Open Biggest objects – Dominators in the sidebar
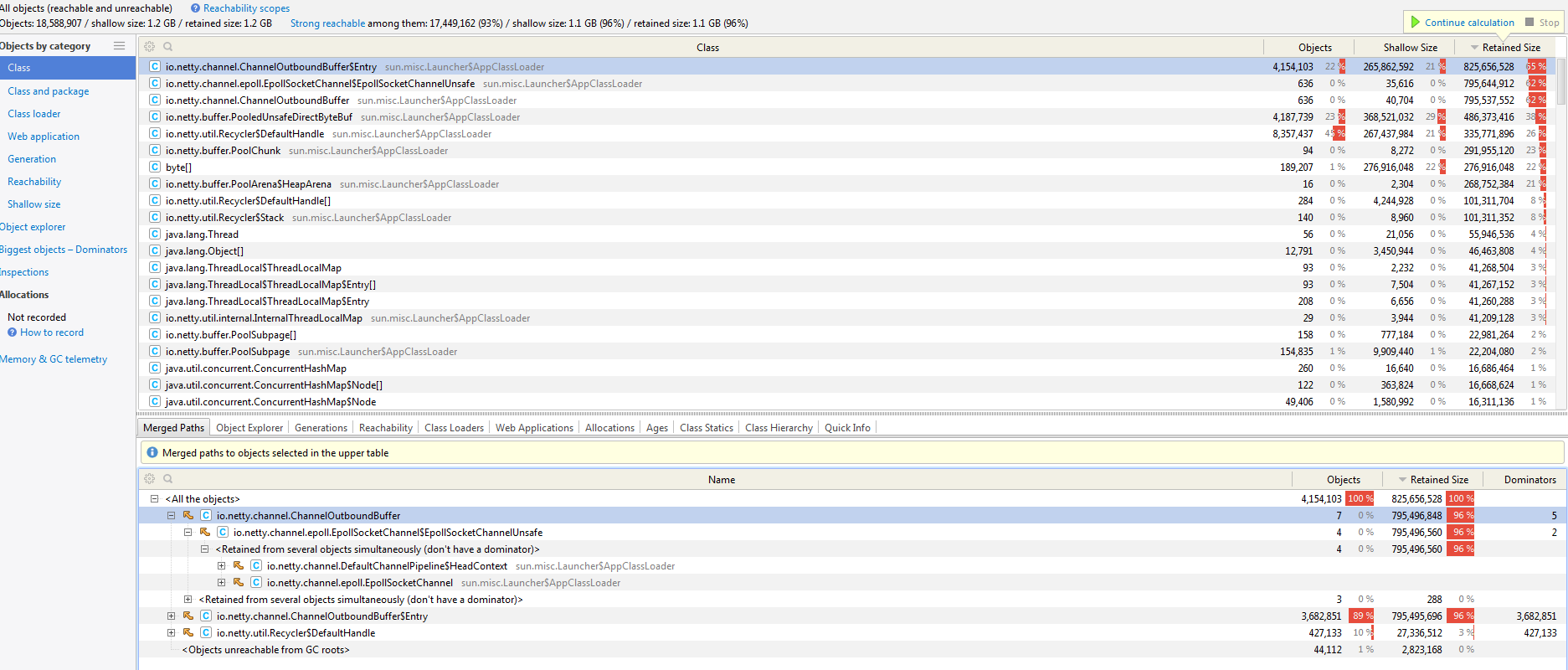 click(64, 250)
